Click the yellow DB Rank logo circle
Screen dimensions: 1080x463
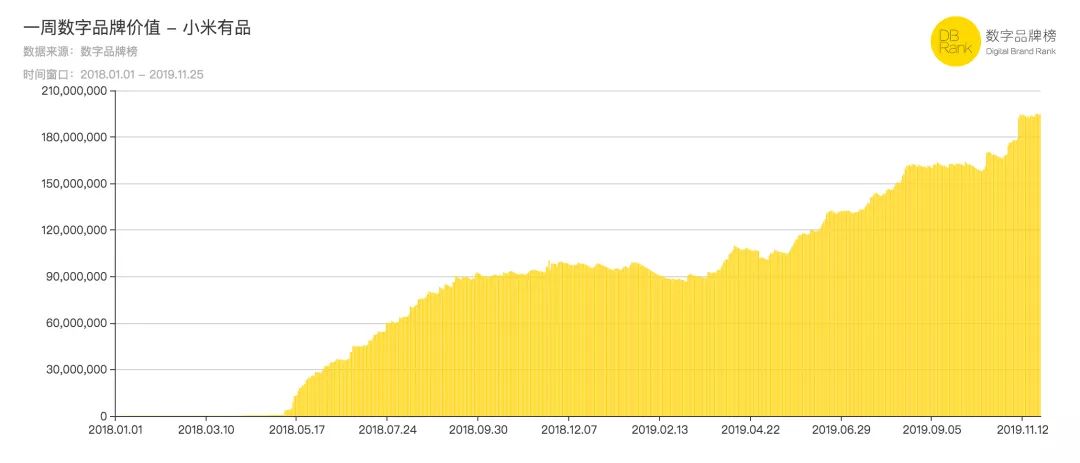coord(955,42)
